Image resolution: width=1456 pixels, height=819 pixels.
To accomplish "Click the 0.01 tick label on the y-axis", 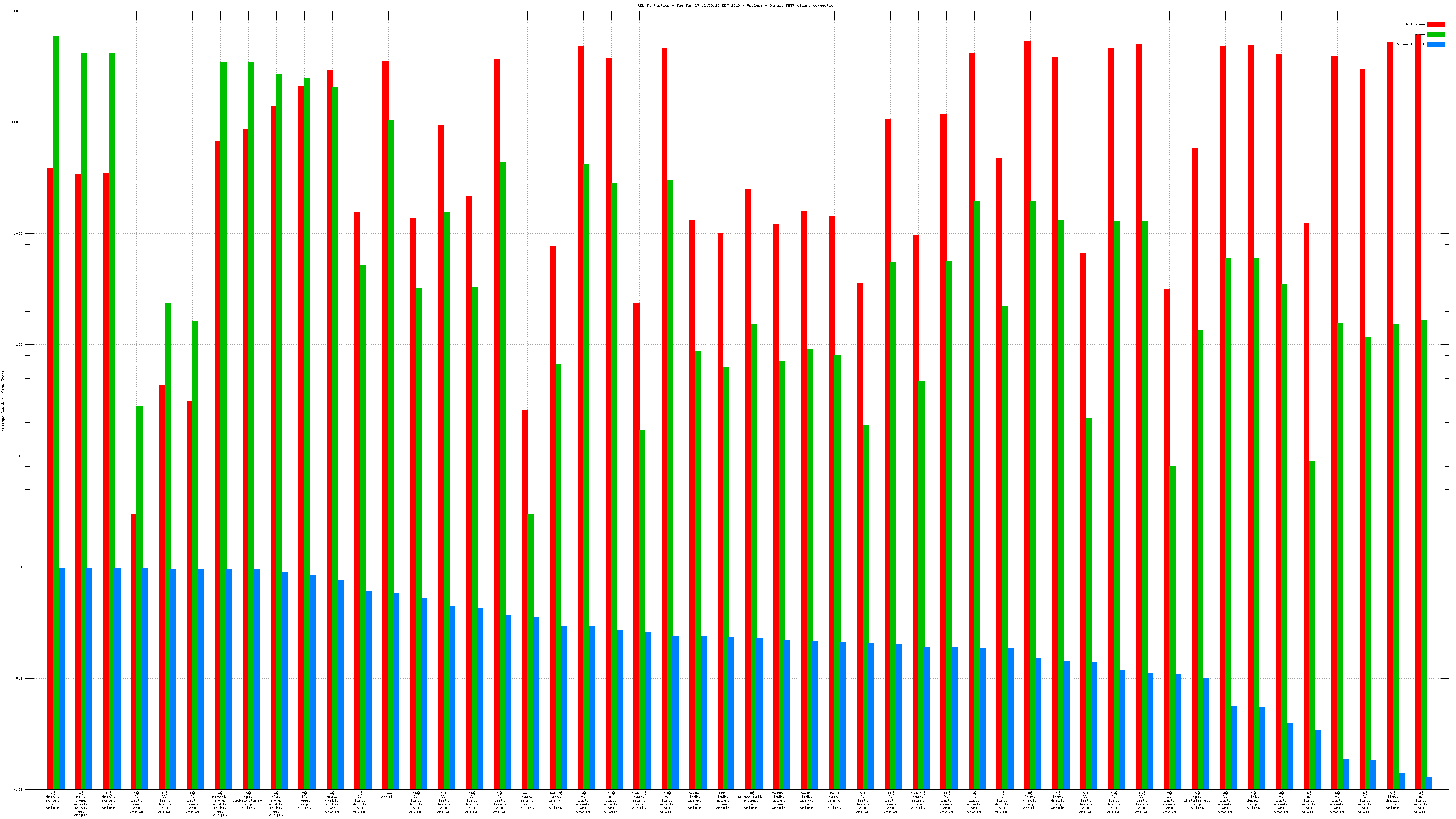I will pos(18,789).
